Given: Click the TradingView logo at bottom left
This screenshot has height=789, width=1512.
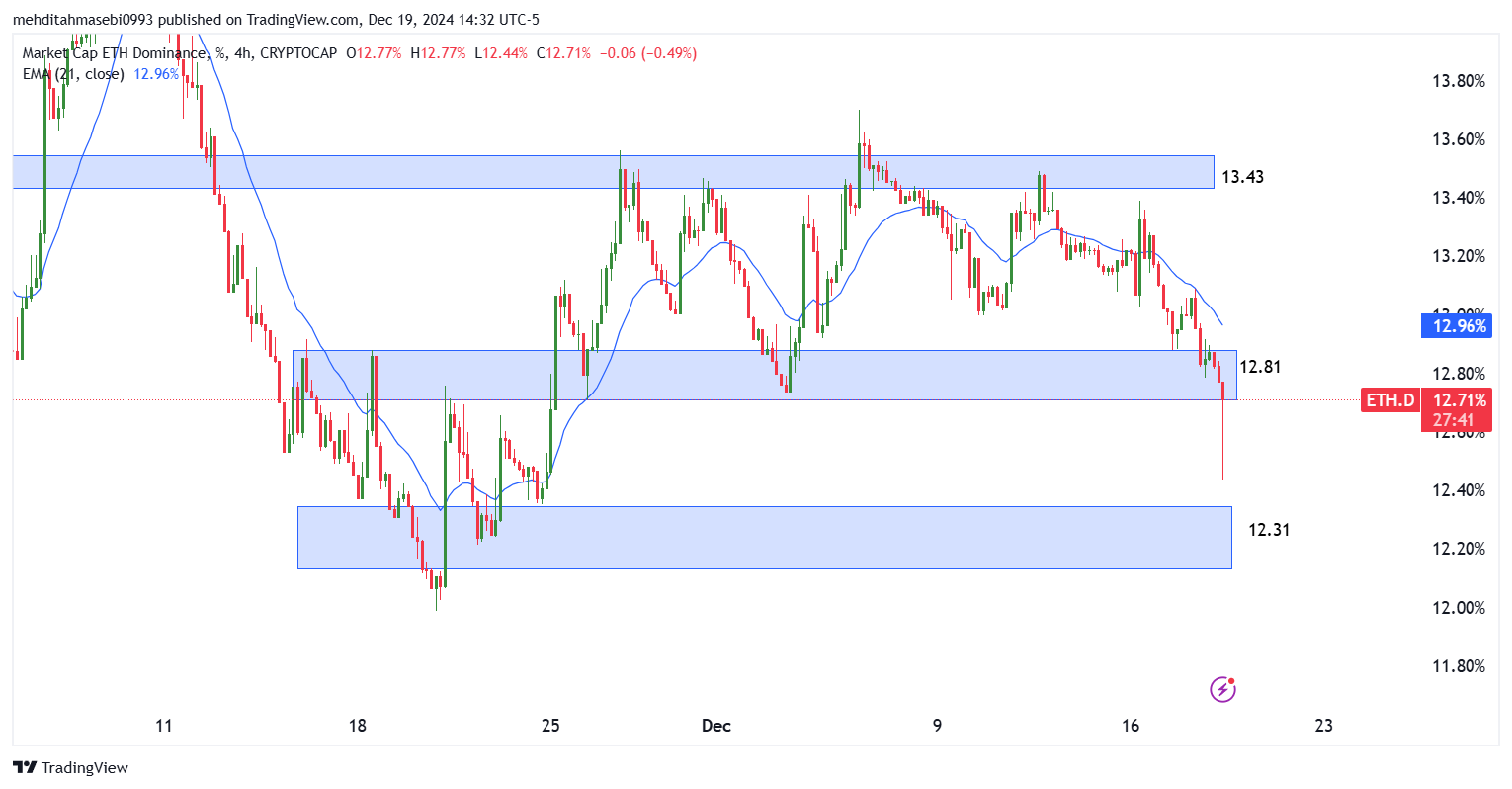Looking at the screenshot, I should (71, 767).
